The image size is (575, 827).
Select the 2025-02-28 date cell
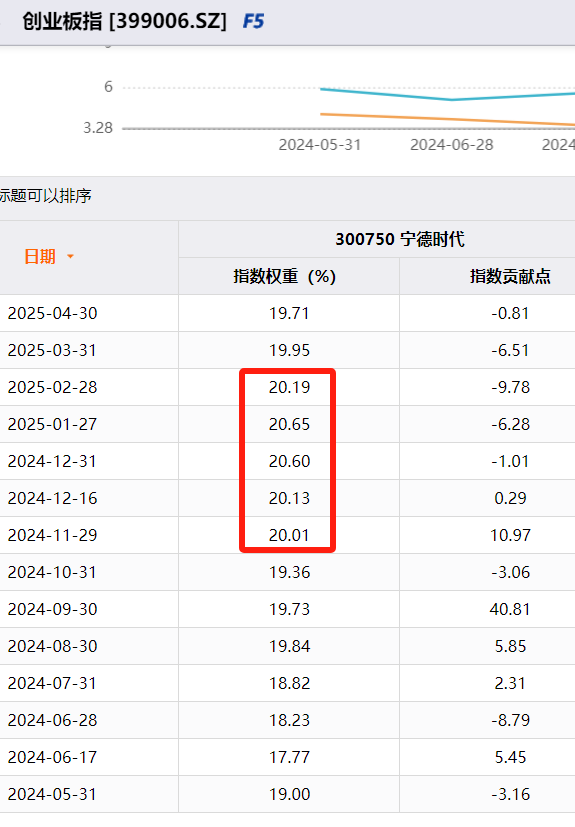[53, 387]
